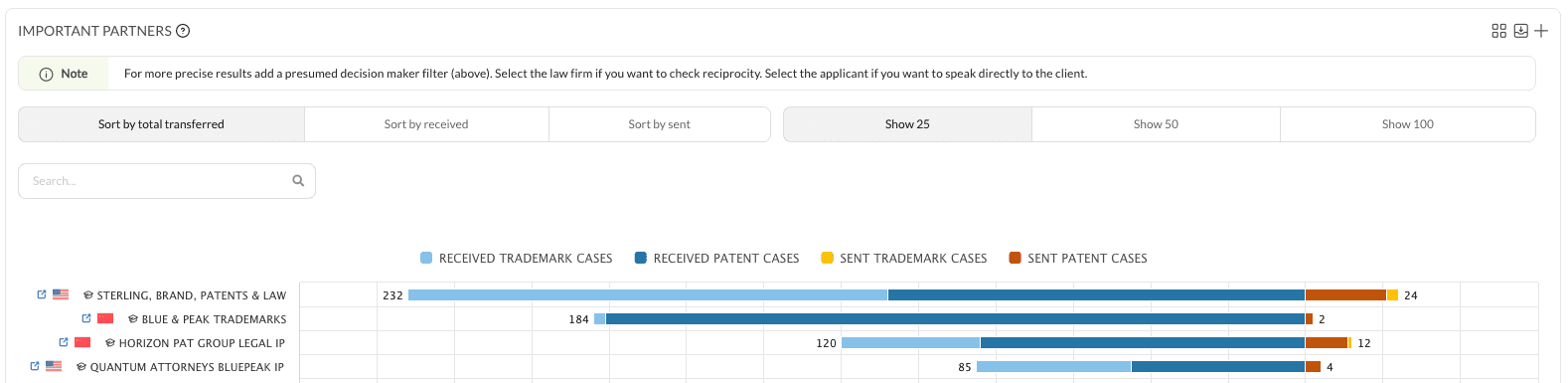The image size is (1568, 383).
Task: Toggle Sent Patent Cases legend swatch
Action: click(1015, 258)
